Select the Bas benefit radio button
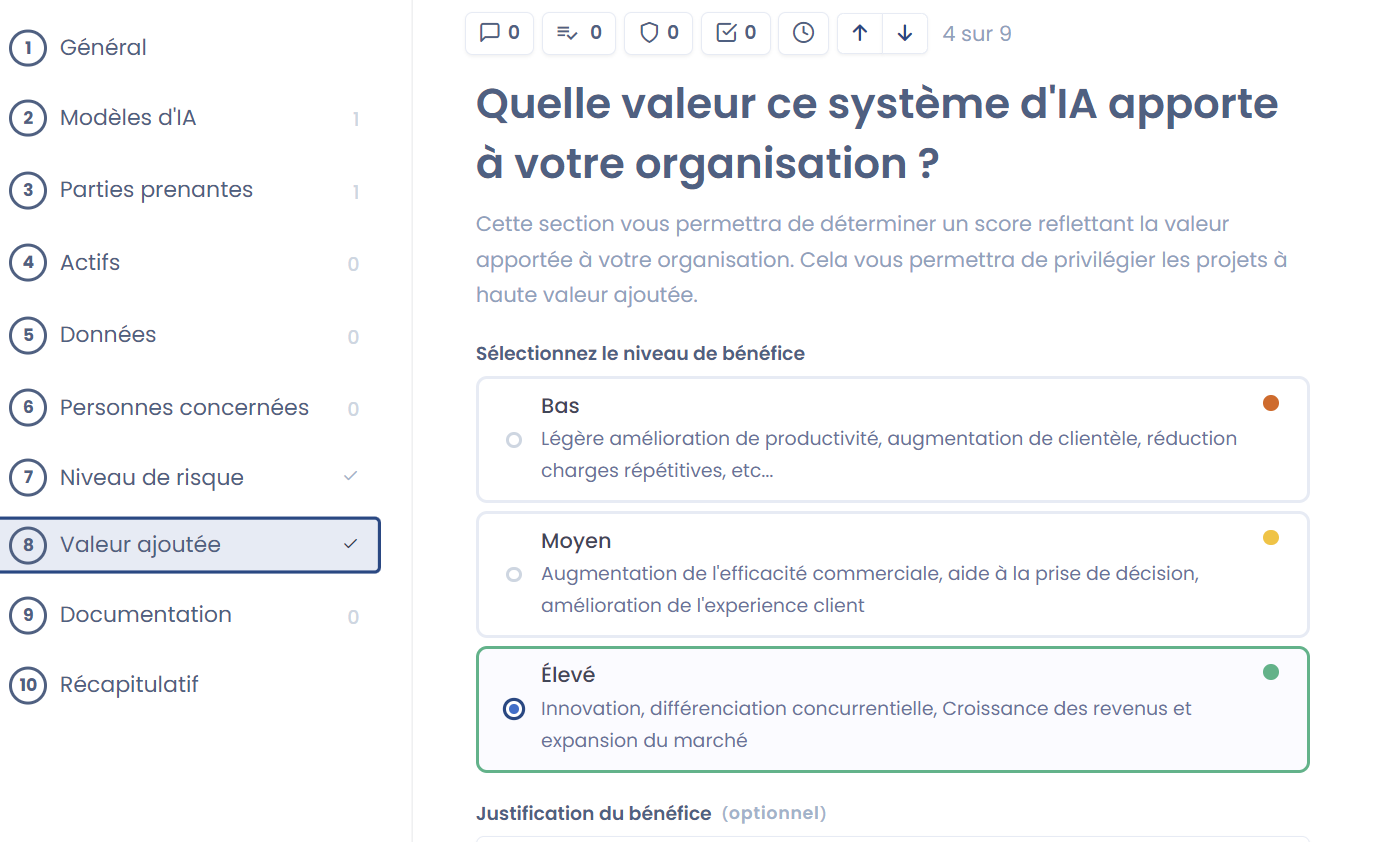The width and height of the screenshot is (1380, 842). [514, 440]
